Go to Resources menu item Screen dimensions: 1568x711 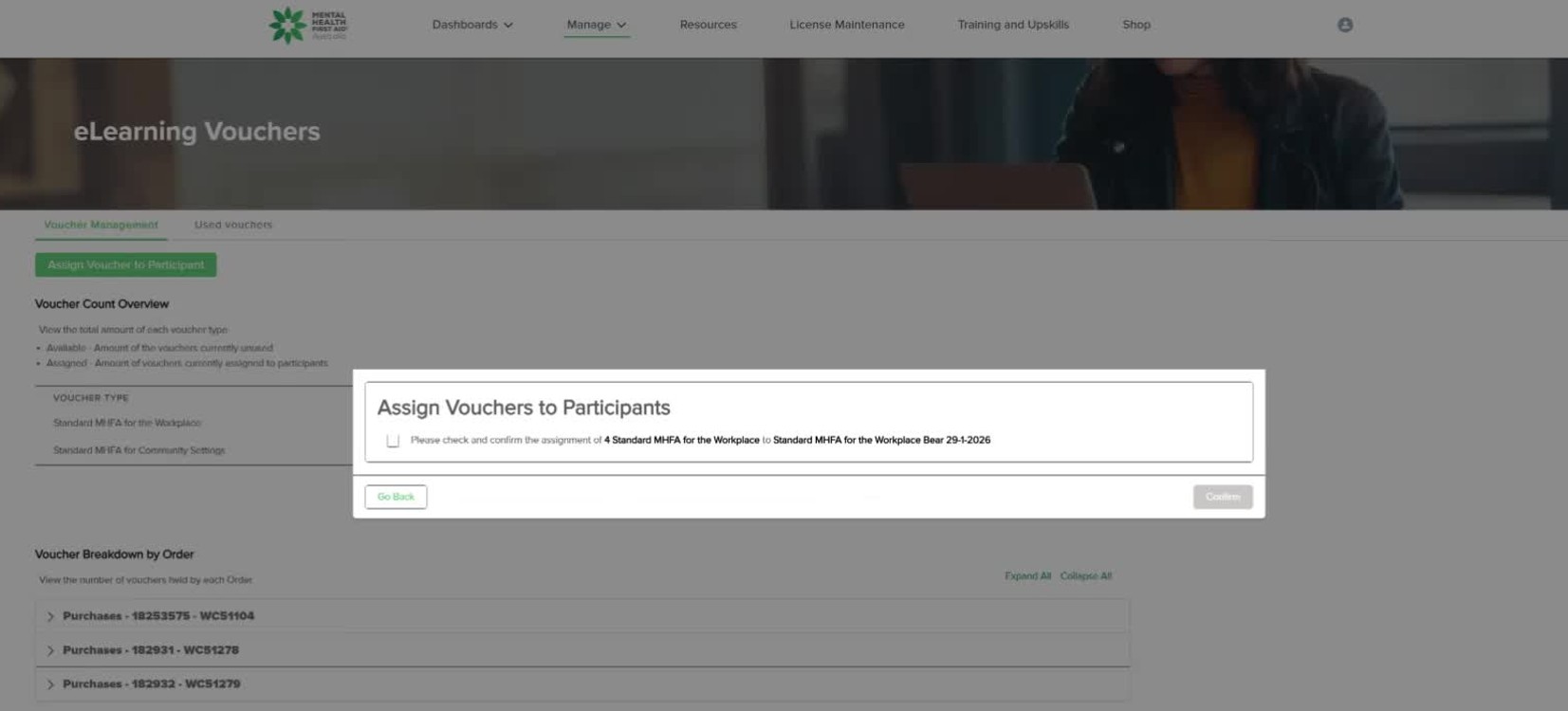click(x=708, y=26)
